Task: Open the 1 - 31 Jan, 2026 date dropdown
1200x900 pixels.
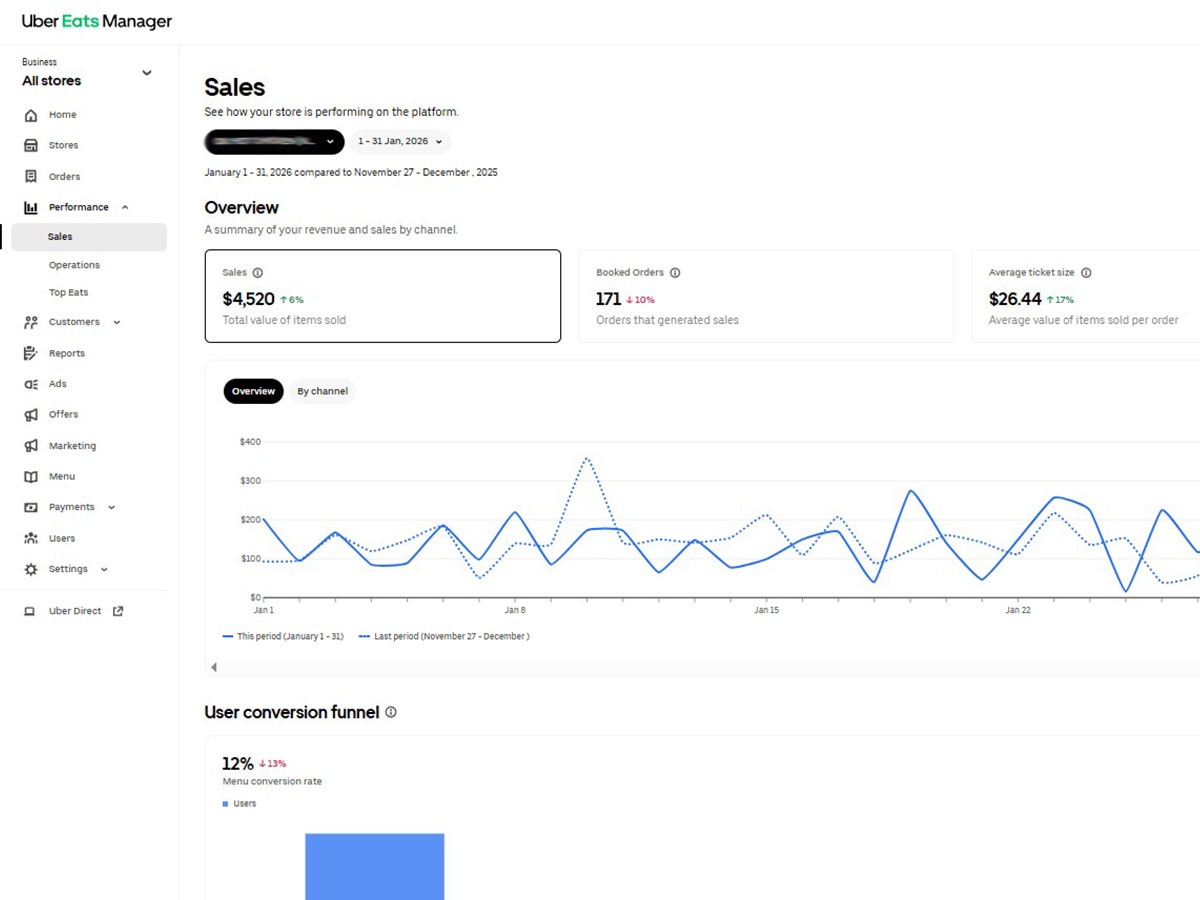Action: [x=400, y=142]
